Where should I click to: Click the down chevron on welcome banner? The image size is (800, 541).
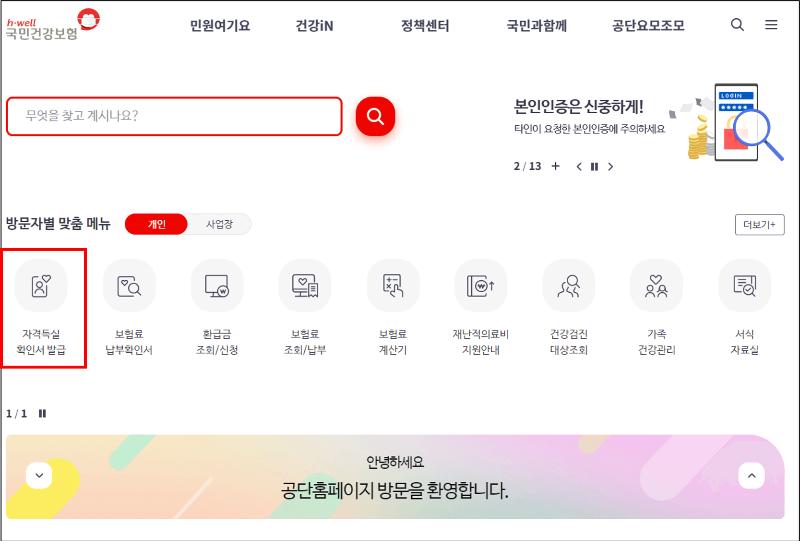pyautogui.click(x=39, y=476)
